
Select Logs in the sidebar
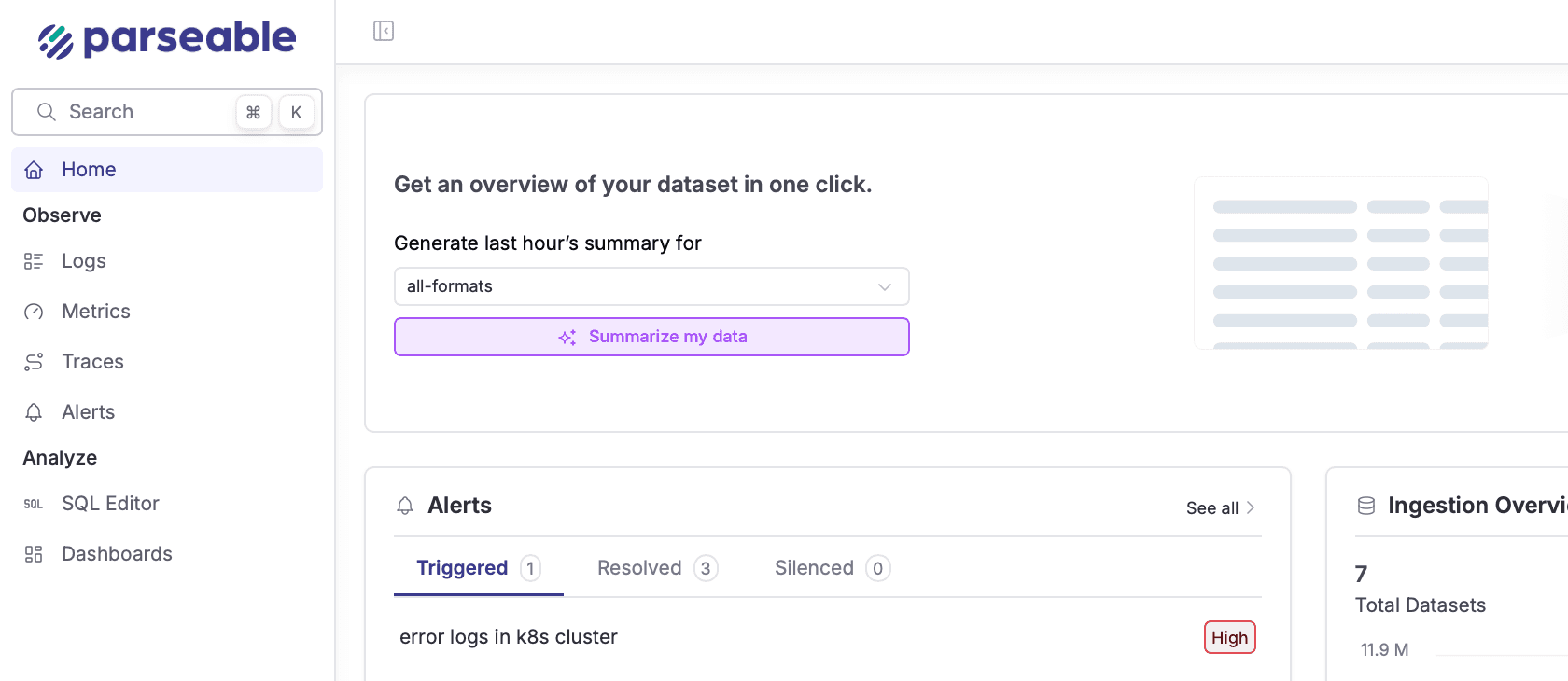coord(83,260)
